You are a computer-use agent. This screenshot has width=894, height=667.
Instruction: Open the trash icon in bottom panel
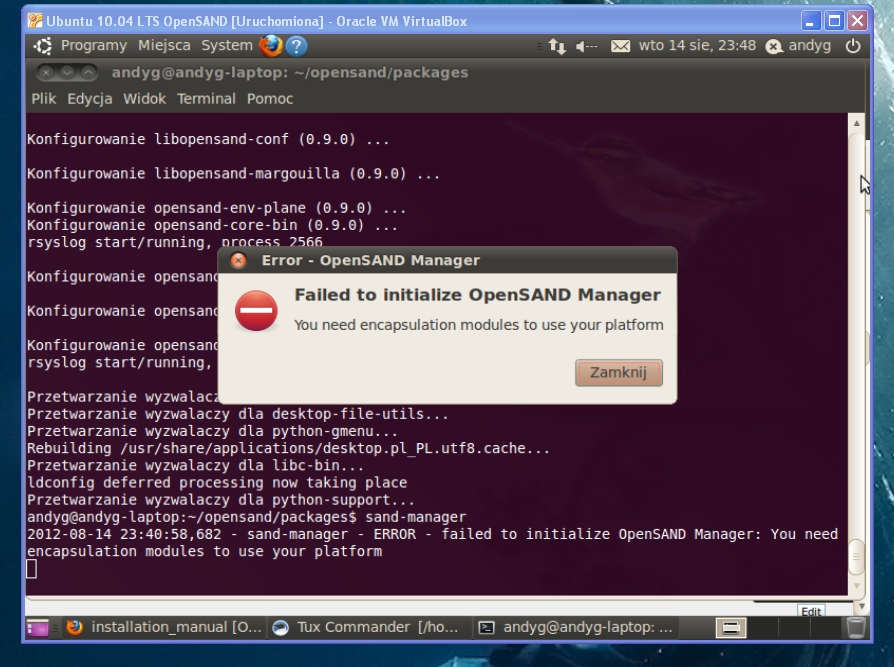(855, 627)
